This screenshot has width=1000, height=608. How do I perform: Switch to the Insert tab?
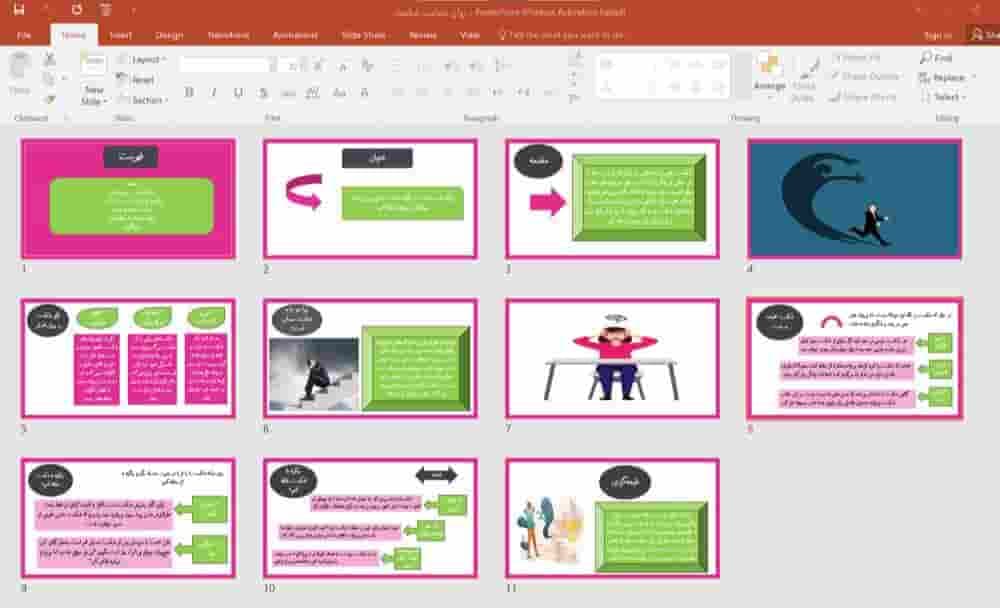pos(120,35)
